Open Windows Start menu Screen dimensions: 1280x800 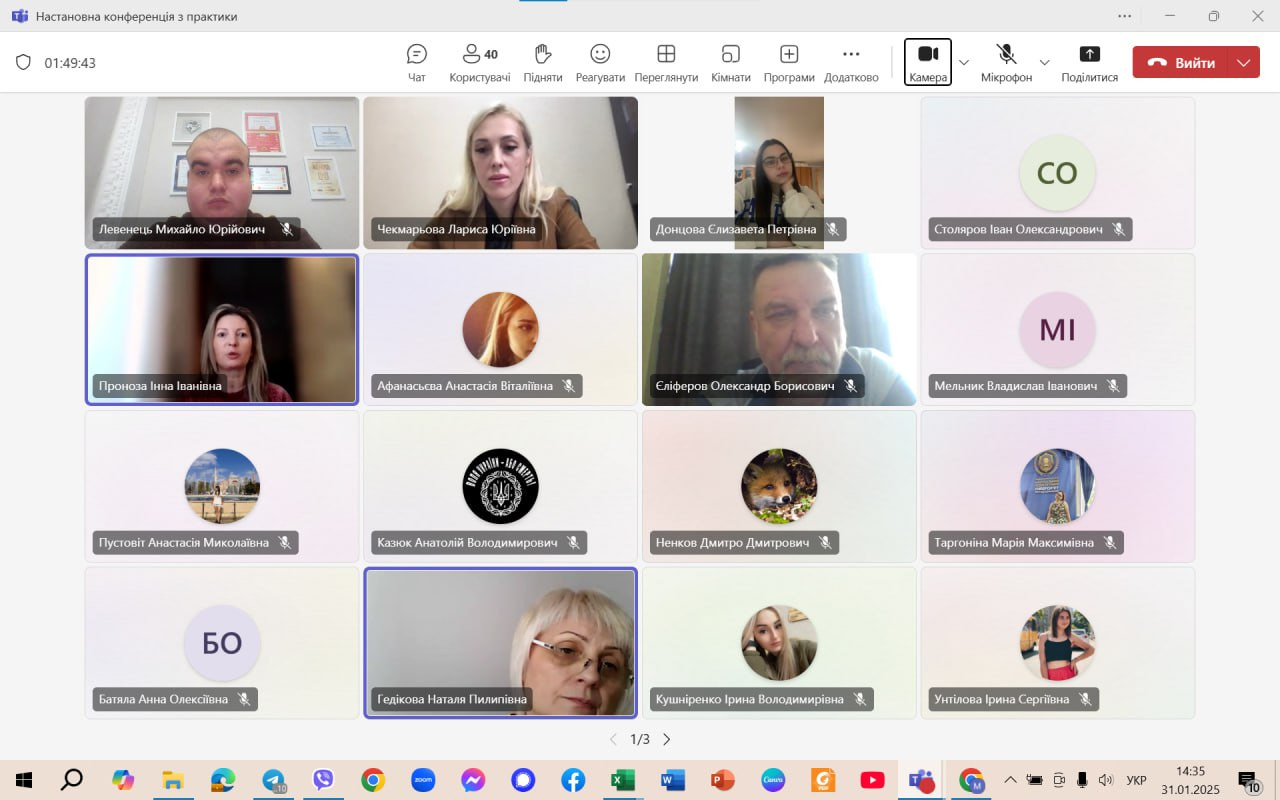pyautogui.click(x=24, y=780)
